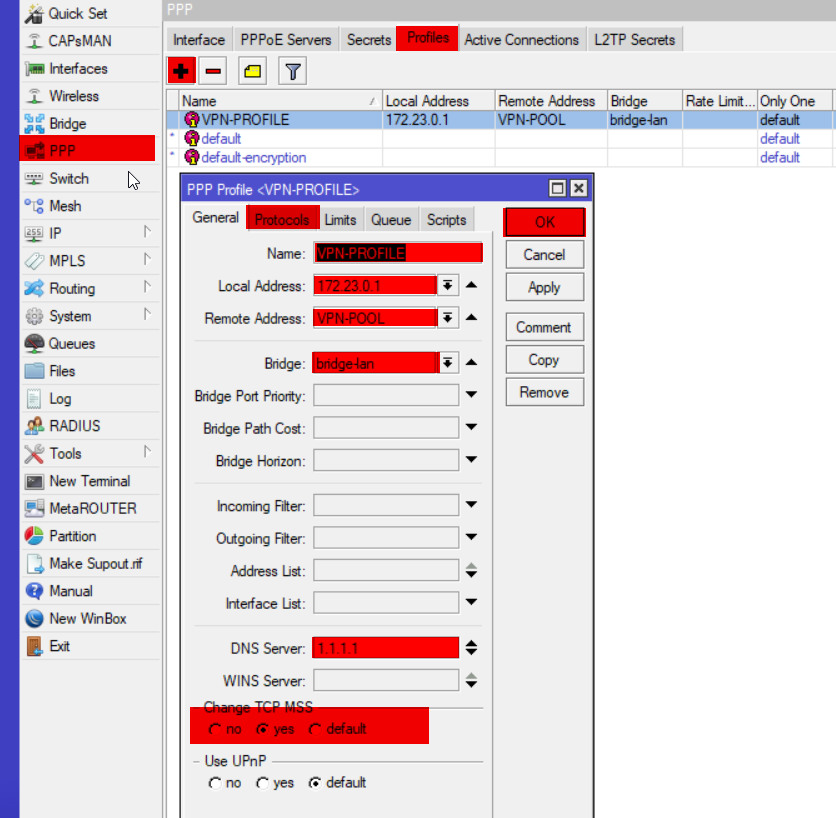
Task: Open Queues in the left menu
Action: (72, 343)
